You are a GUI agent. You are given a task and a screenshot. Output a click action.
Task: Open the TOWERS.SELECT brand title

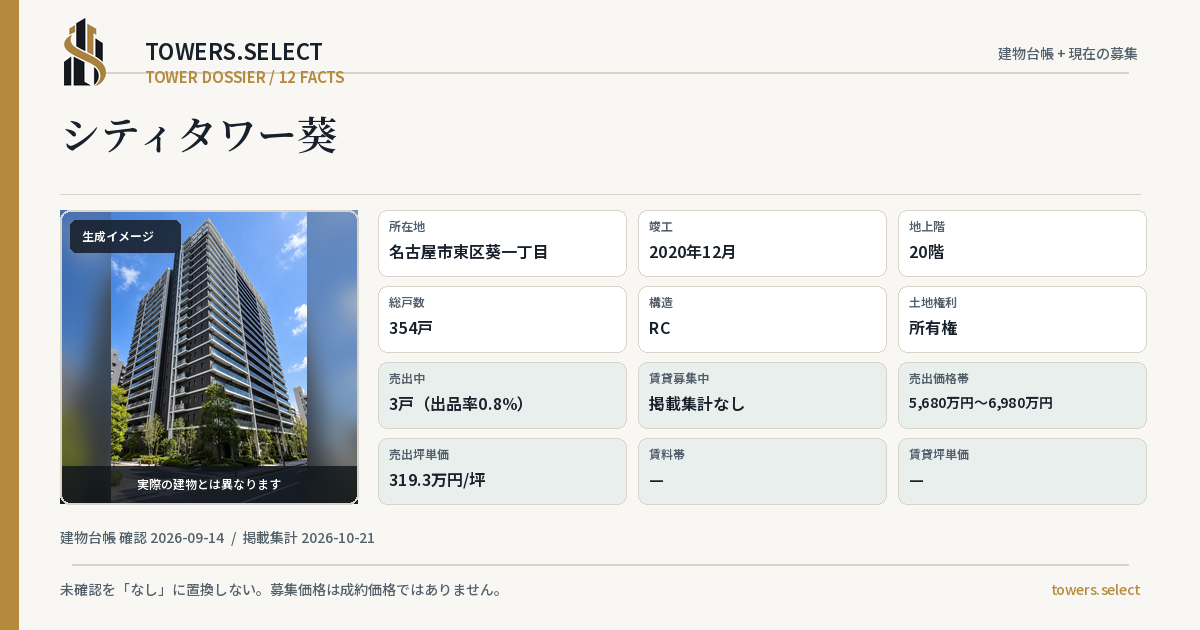(x=234, y=52)
